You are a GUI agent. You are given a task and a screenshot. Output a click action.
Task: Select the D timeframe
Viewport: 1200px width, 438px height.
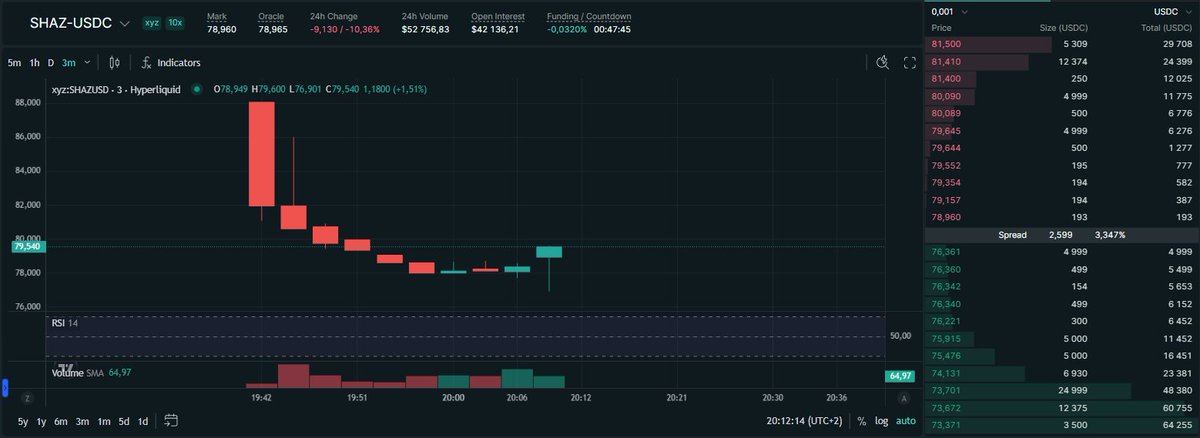pyautogui.click(x=51, y=63)
